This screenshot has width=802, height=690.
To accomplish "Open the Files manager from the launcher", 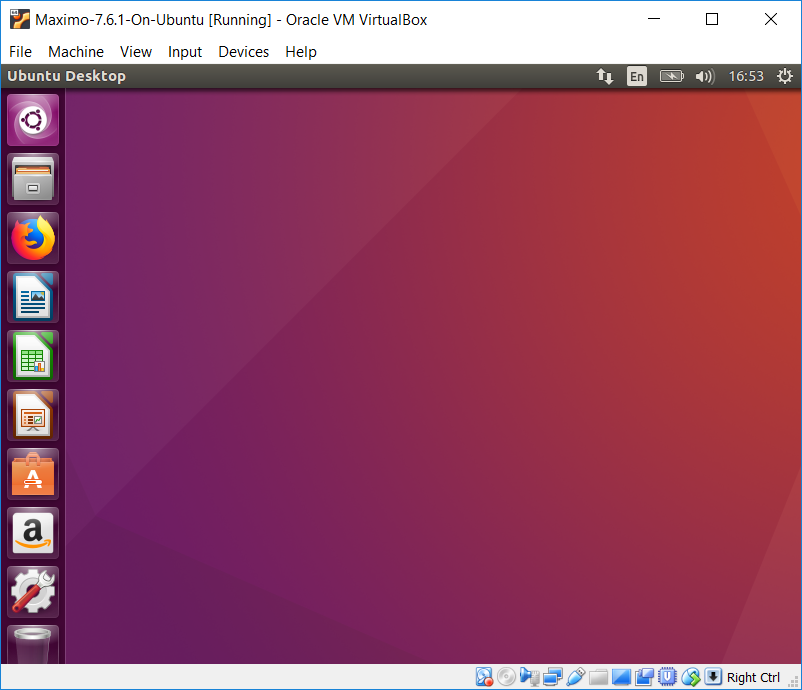I will pos(33,179).
